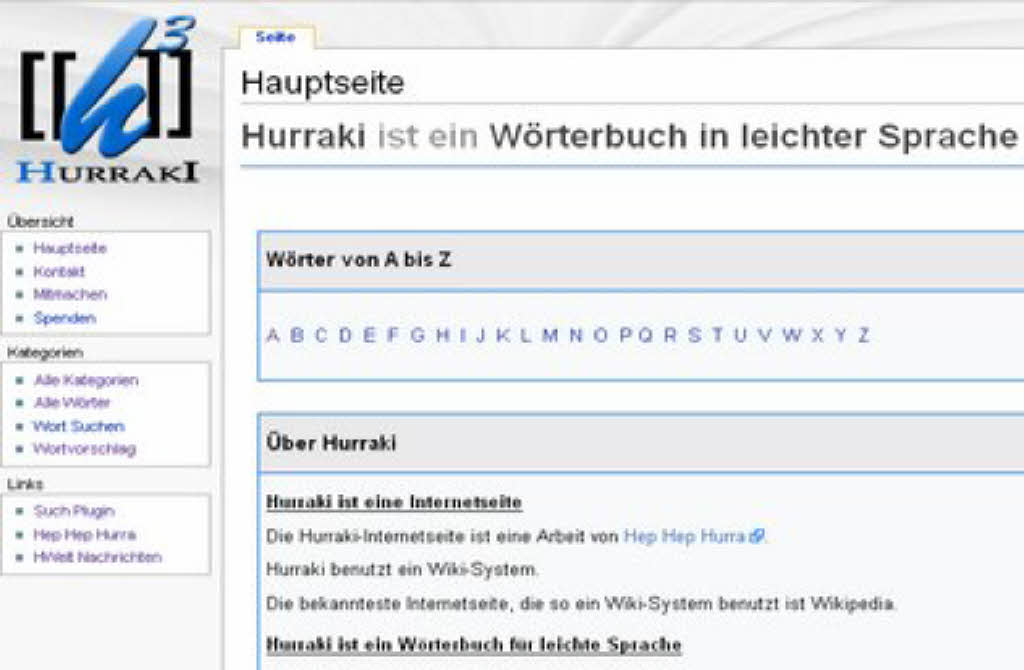This screenshot has width=1024, height=670.
Task: Switch to the Seite tab
Action: [x=275, y=37]
